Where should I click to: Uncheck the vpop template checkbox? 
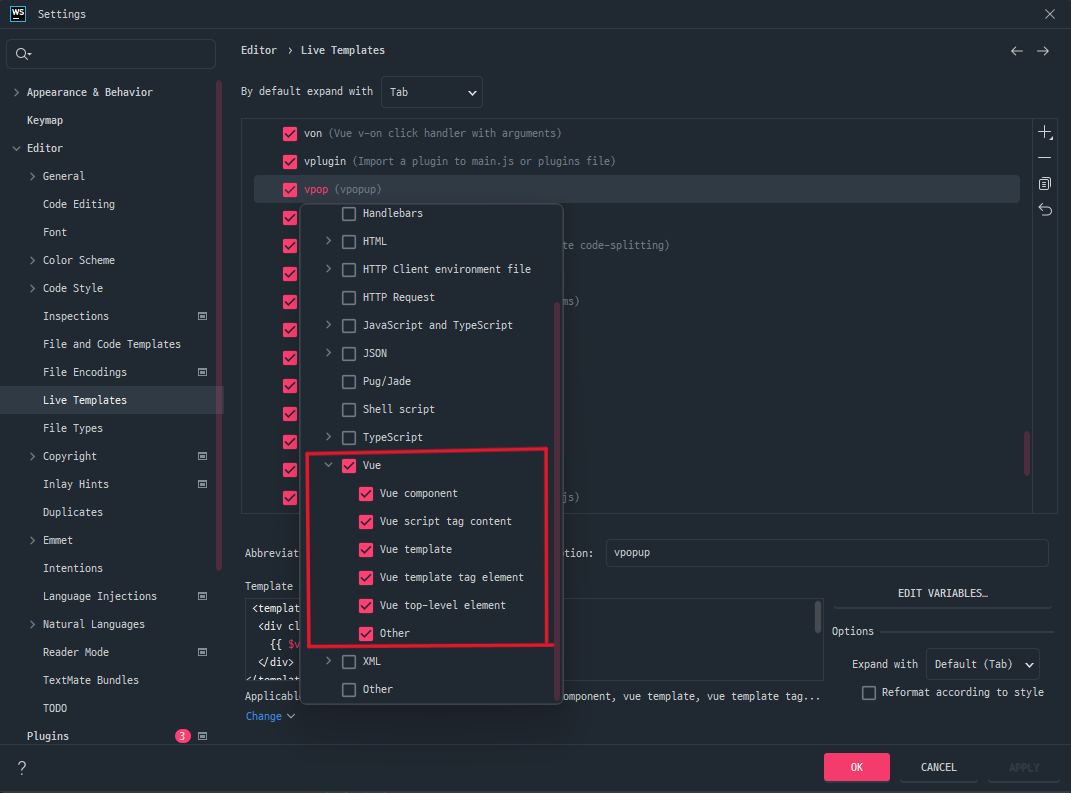(x=290, y=189)
